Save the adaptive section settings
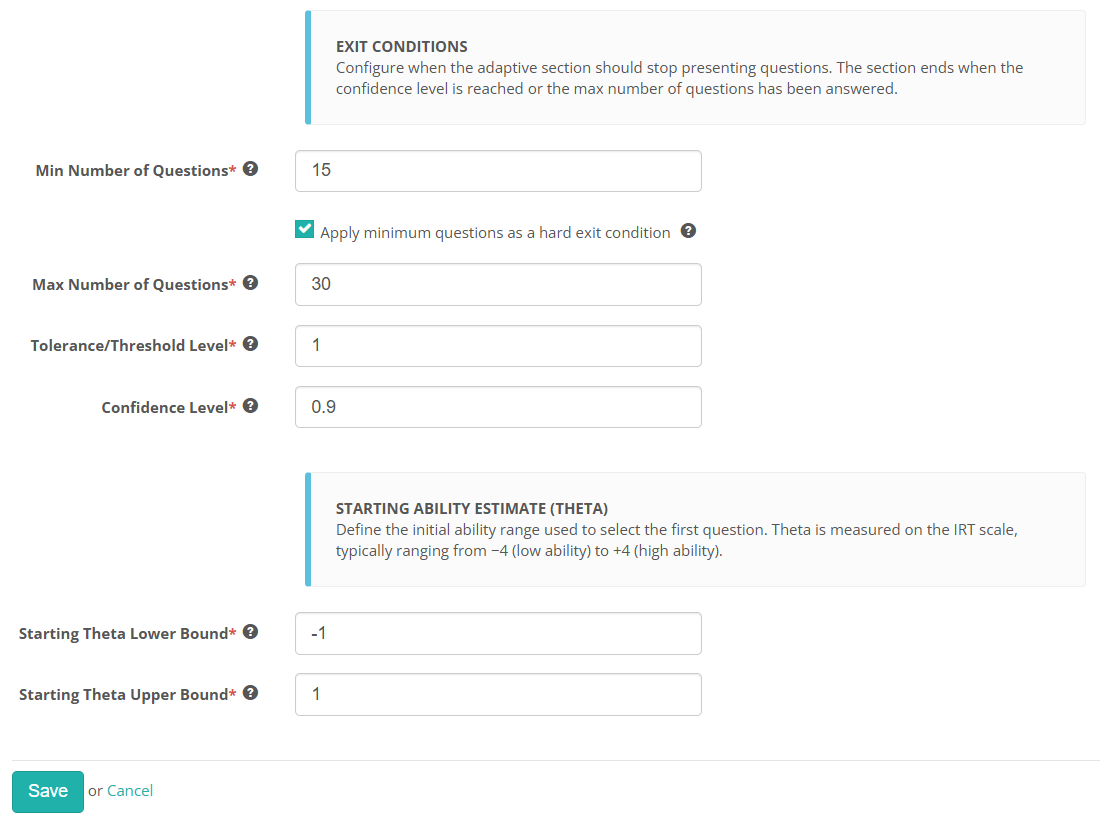 48,792
